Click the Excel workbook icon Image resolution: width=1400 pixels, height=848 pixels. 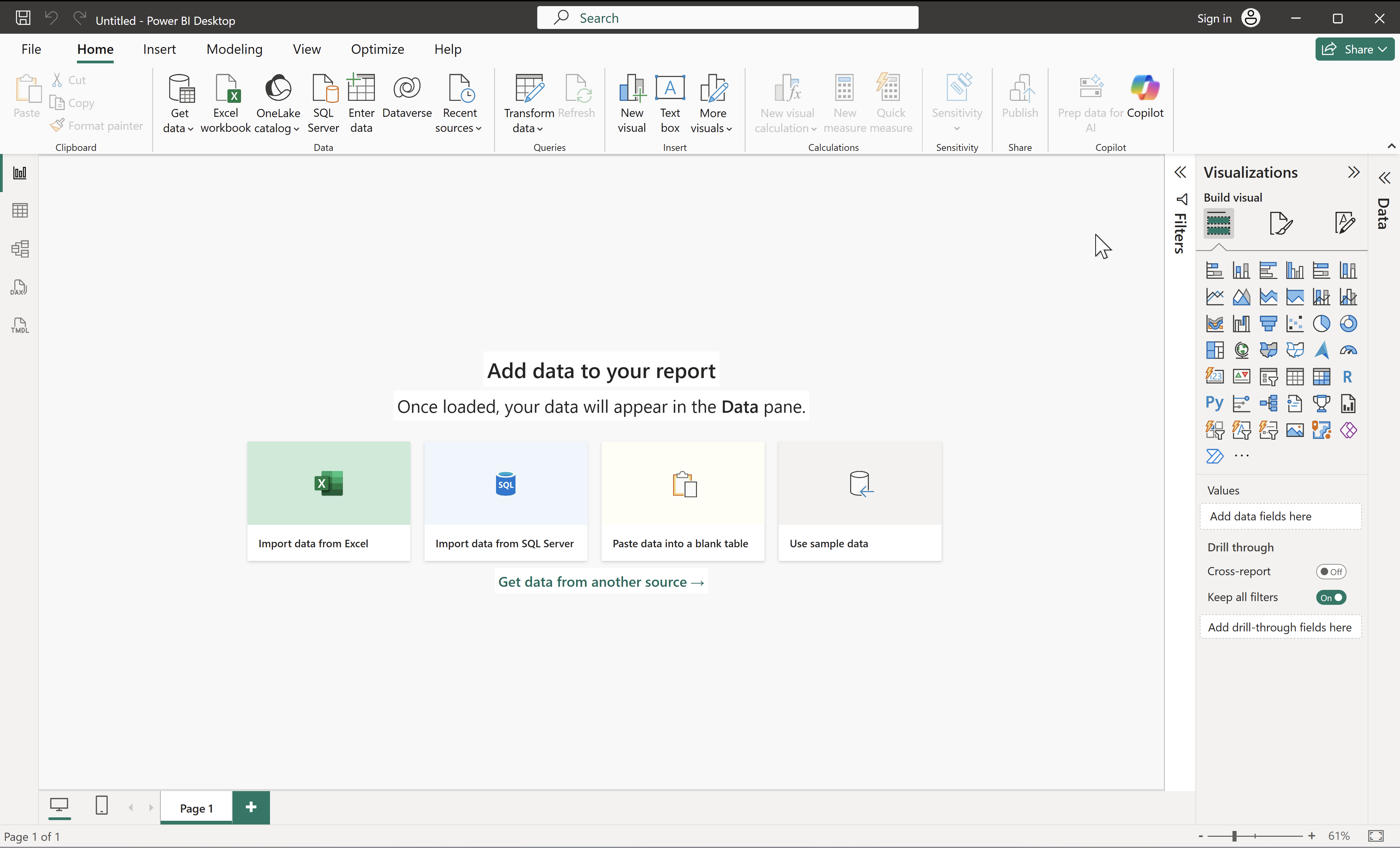(226, 89)
